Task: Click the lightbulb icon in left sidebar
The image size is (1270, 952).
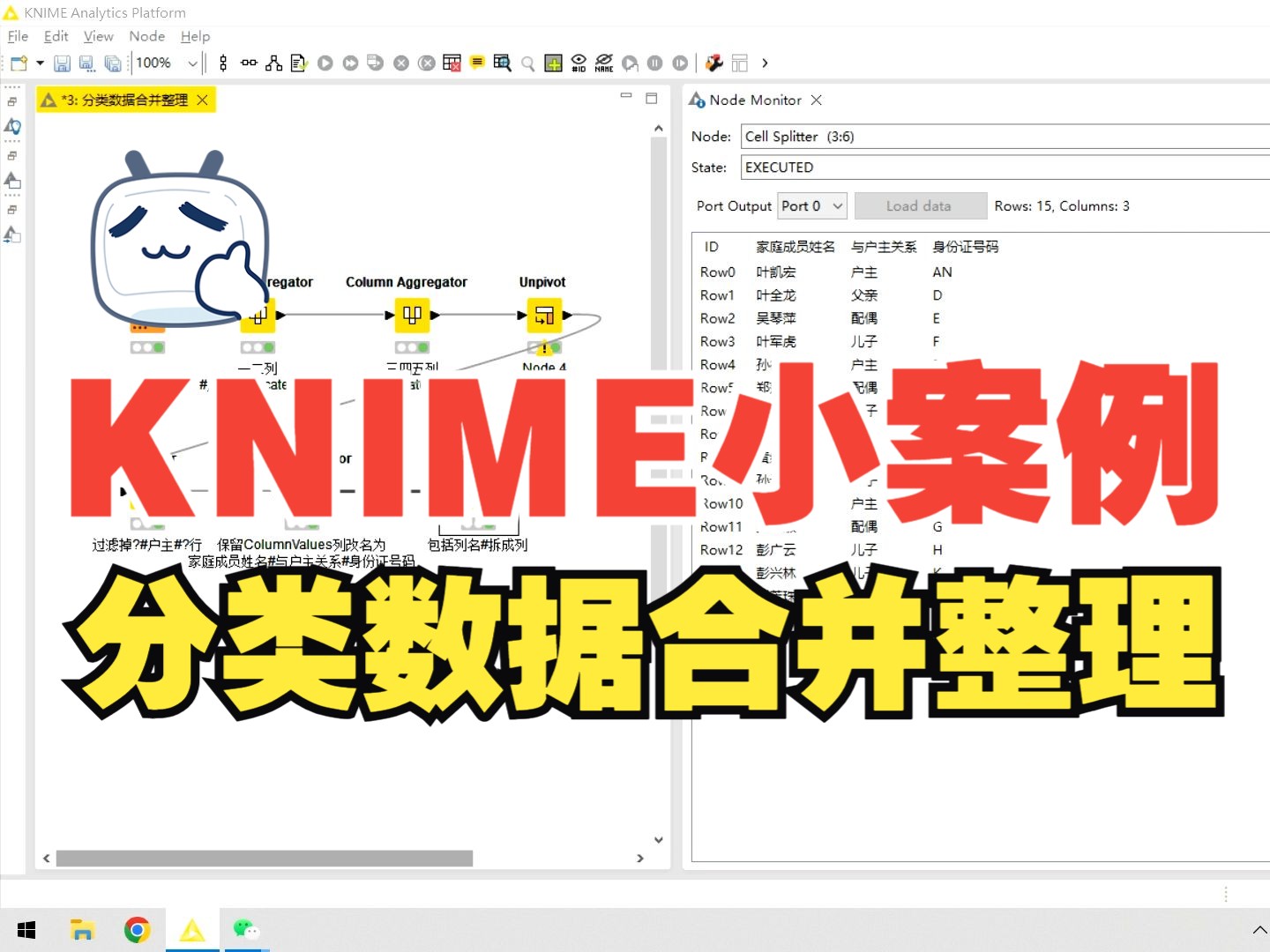Action: click(13, 126)
